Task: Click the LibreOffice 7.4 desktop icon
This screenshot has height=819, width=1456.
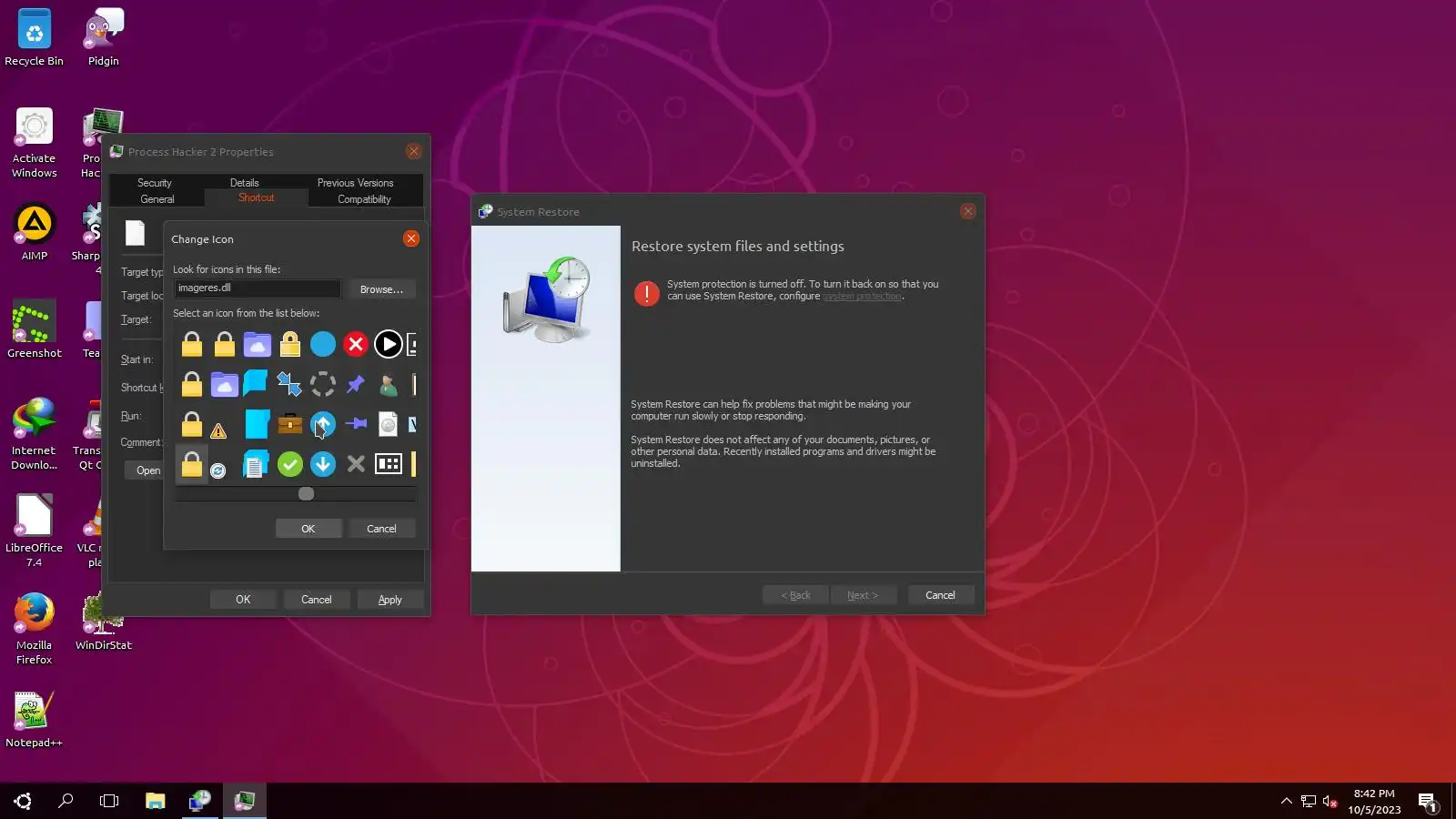Action: click(x=34, y=532)
